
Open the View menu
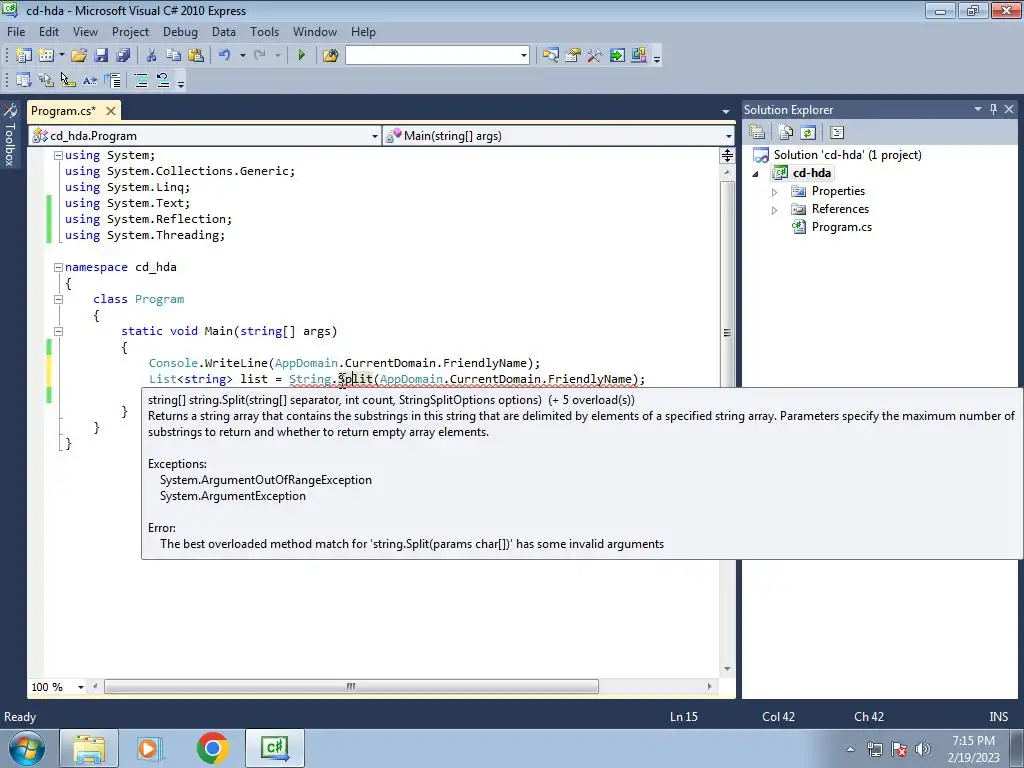click(x=86, y=31)
